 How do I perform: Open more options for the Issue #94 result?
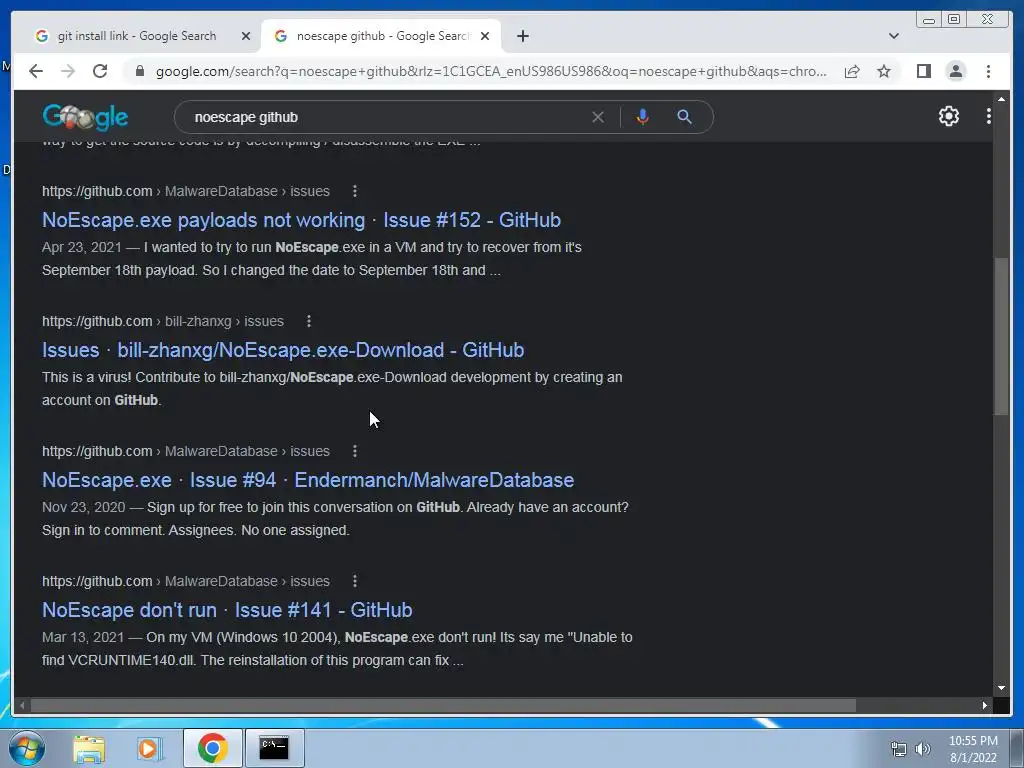coord(355,451)
